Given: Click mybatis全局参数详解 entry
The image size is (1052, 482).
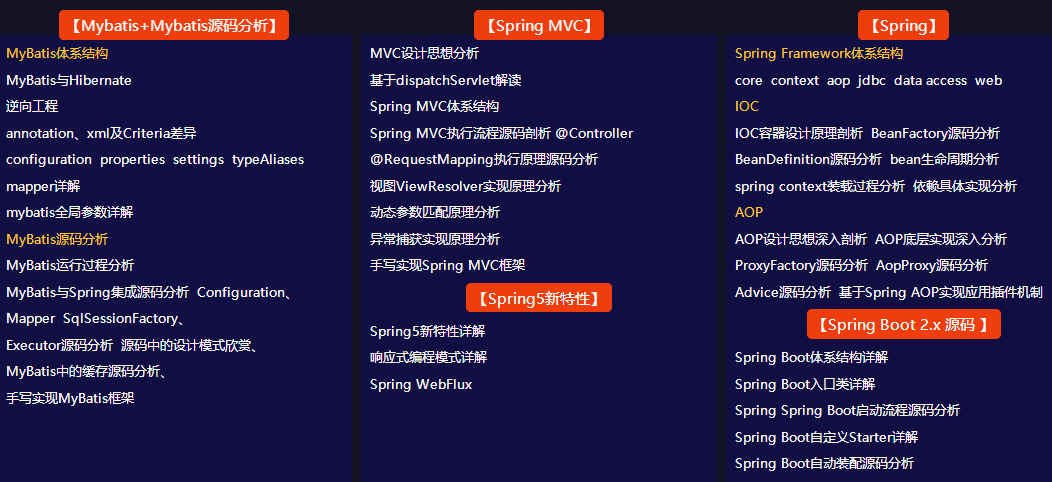Looking at the screenshot, I should [70, 212].
